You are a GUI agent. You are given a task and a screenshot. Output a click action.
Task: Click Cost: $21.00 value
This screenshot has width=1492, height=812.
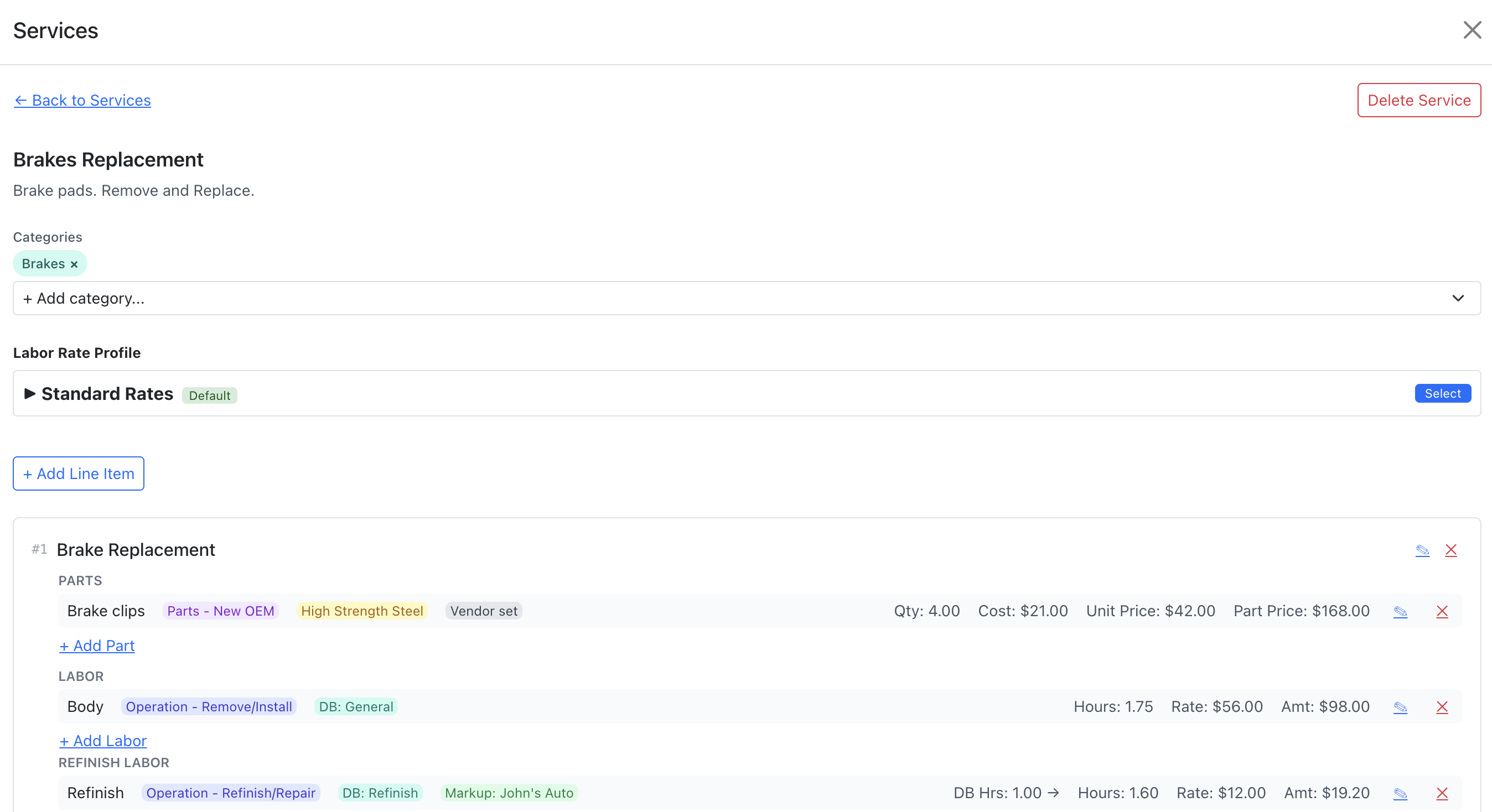coord(1023,611)
